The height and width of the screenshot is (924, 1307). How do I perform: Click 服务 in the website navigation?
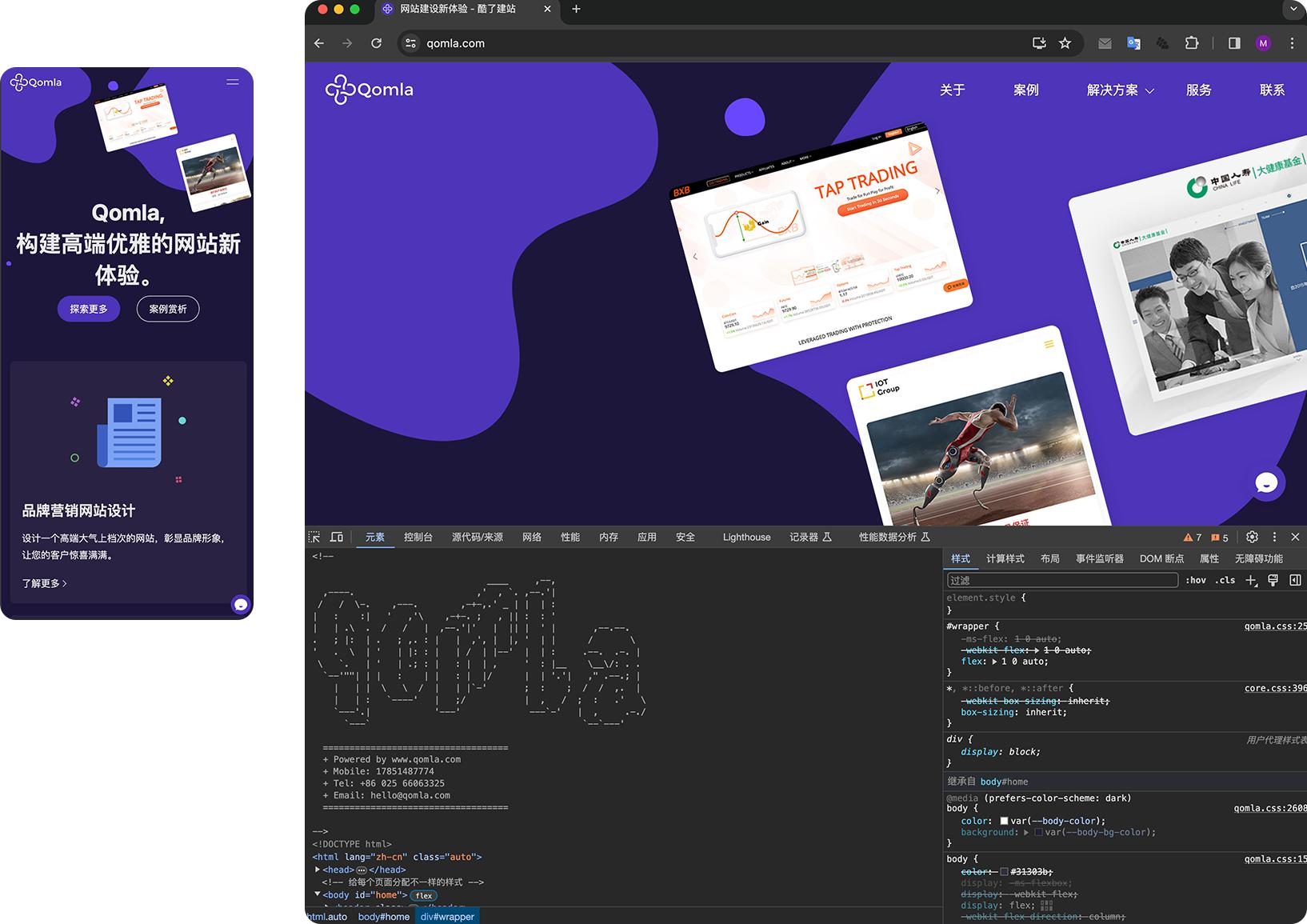pos(1198,90)
